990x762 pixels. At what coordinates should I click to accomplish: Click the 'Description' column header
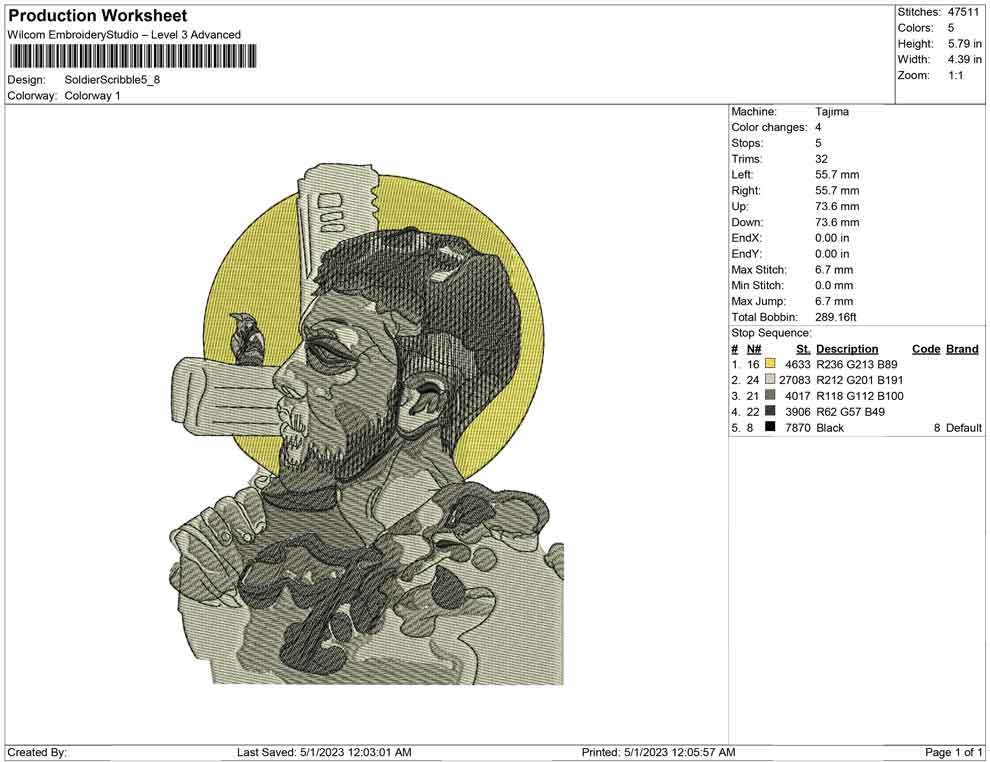coord(847,348)
